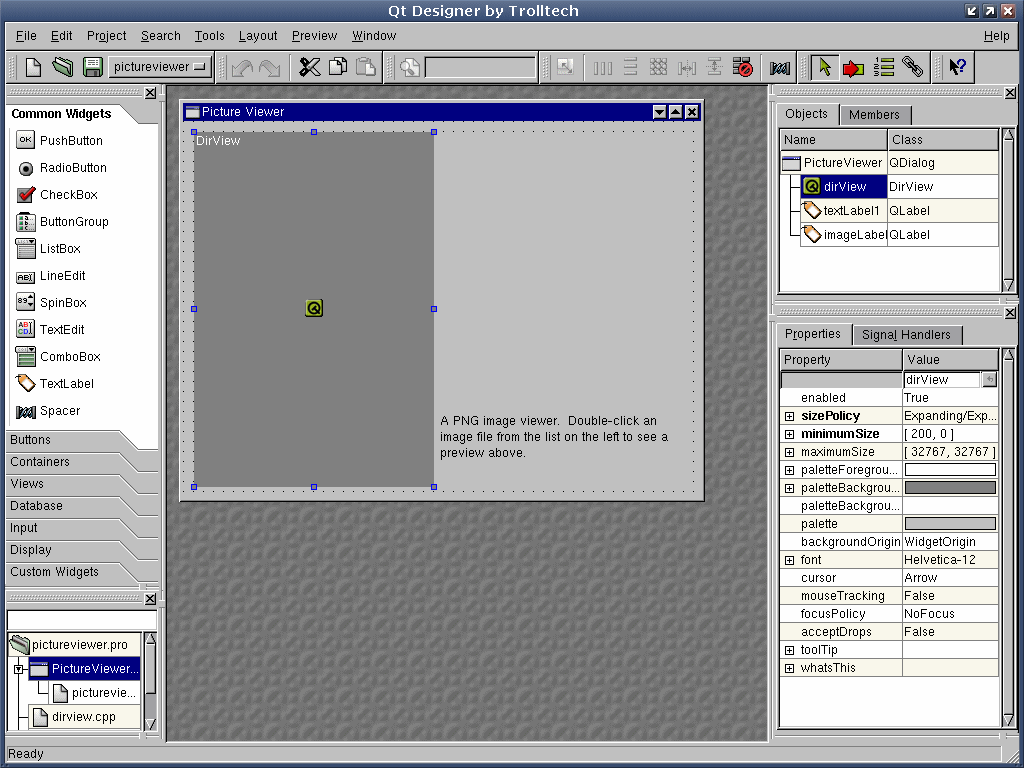Click the Break Layout icon
1024x768 pixels.
tap(742, 67)
